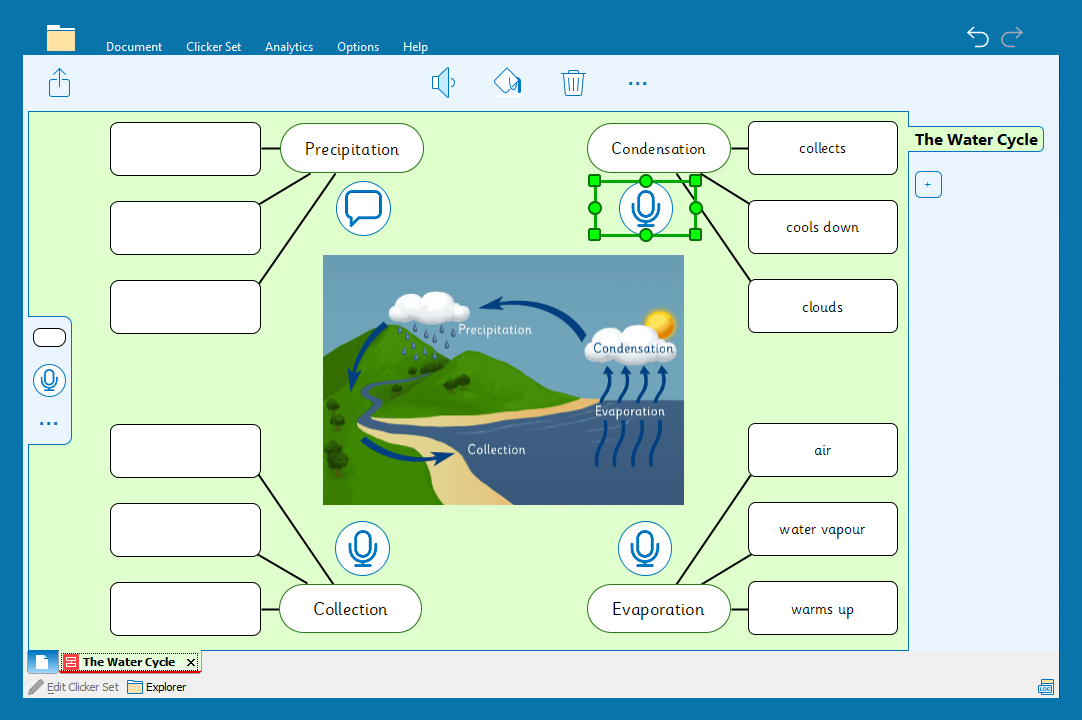The image size is (1082, 720).
Task: Click the trash can delete icon
Action: pos(573,82)
